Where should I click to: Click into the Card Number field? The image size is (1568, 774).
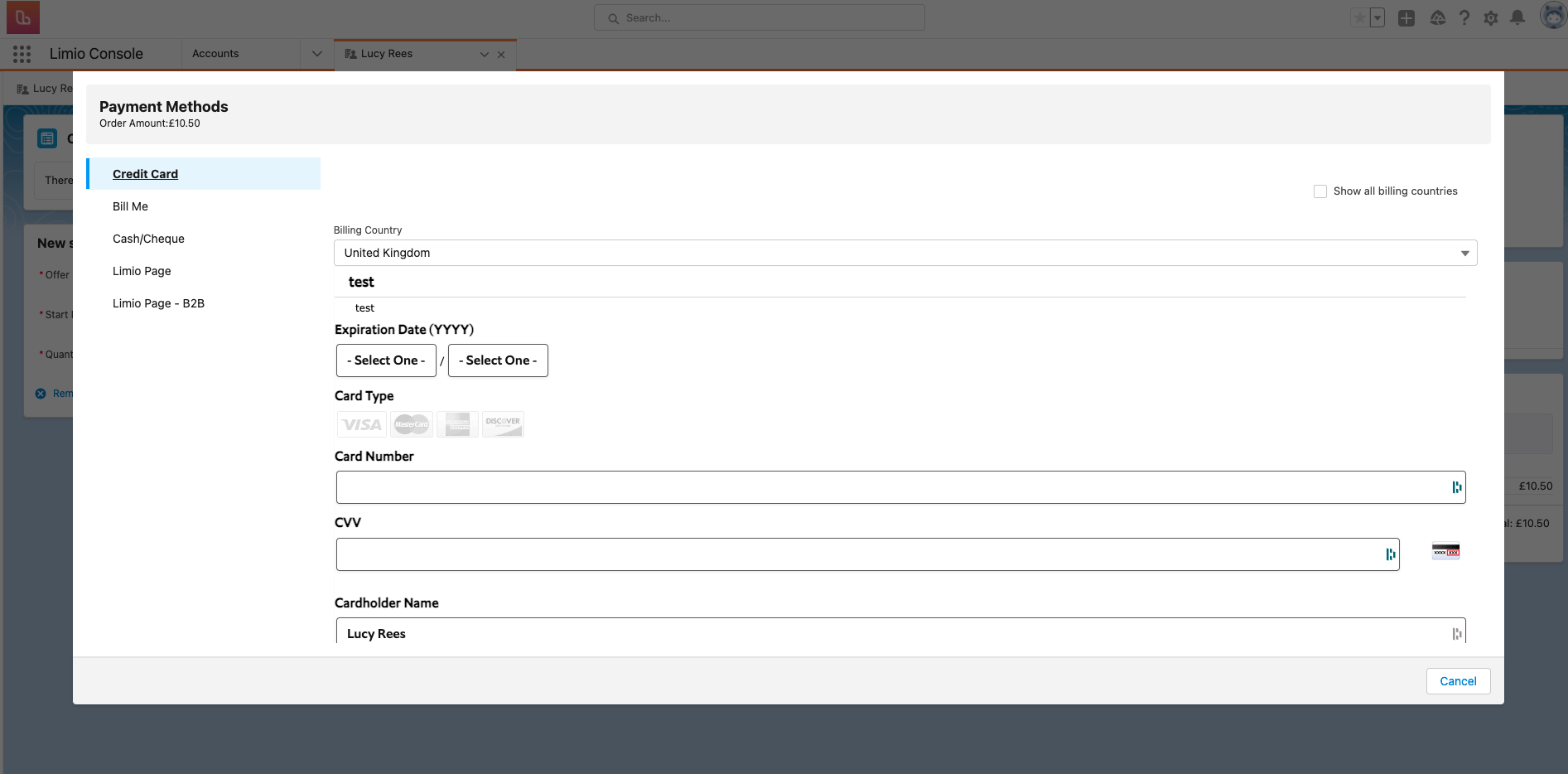pos(890,487)
